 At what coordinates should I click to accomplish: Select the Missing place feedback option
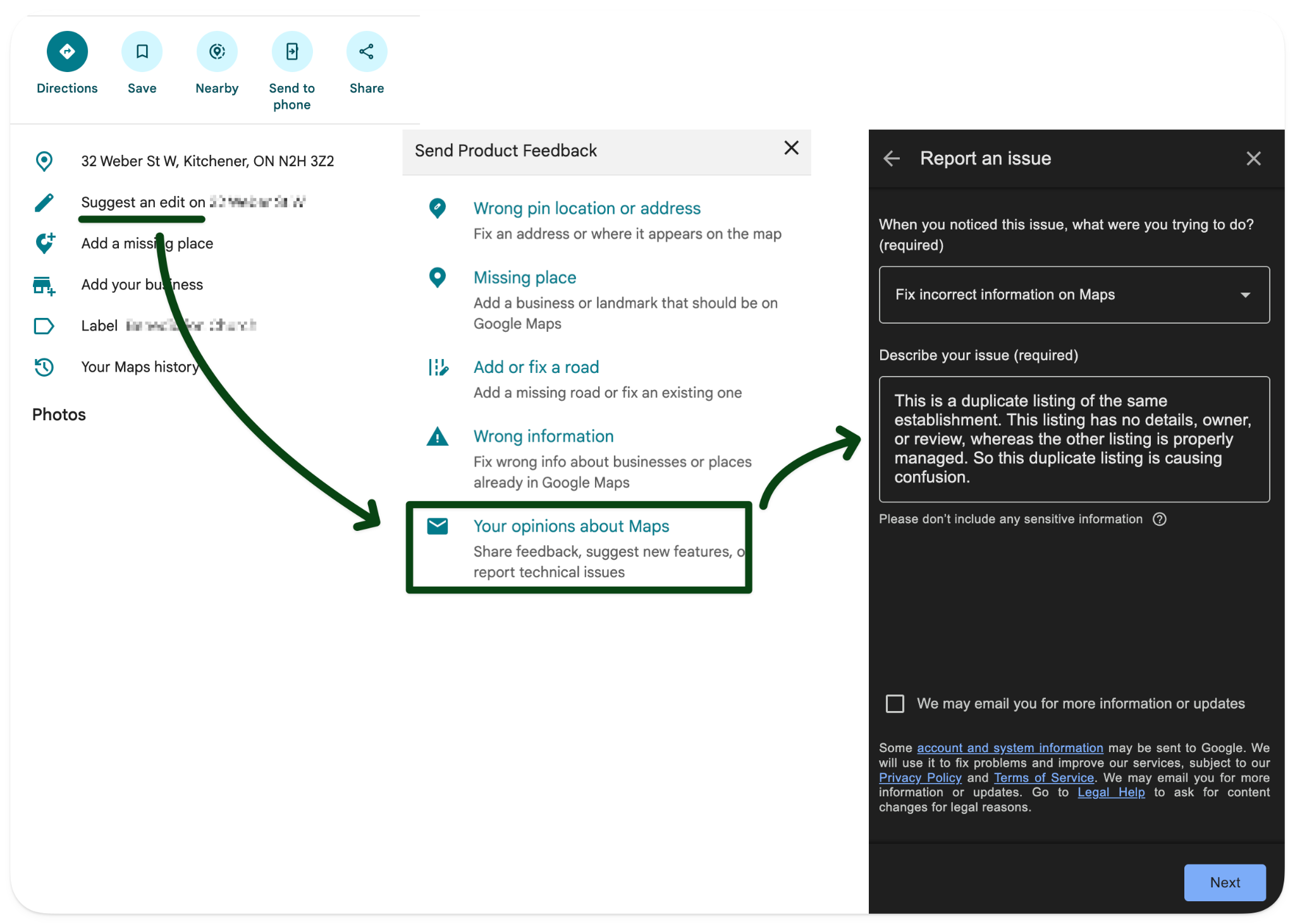[525, 277]
